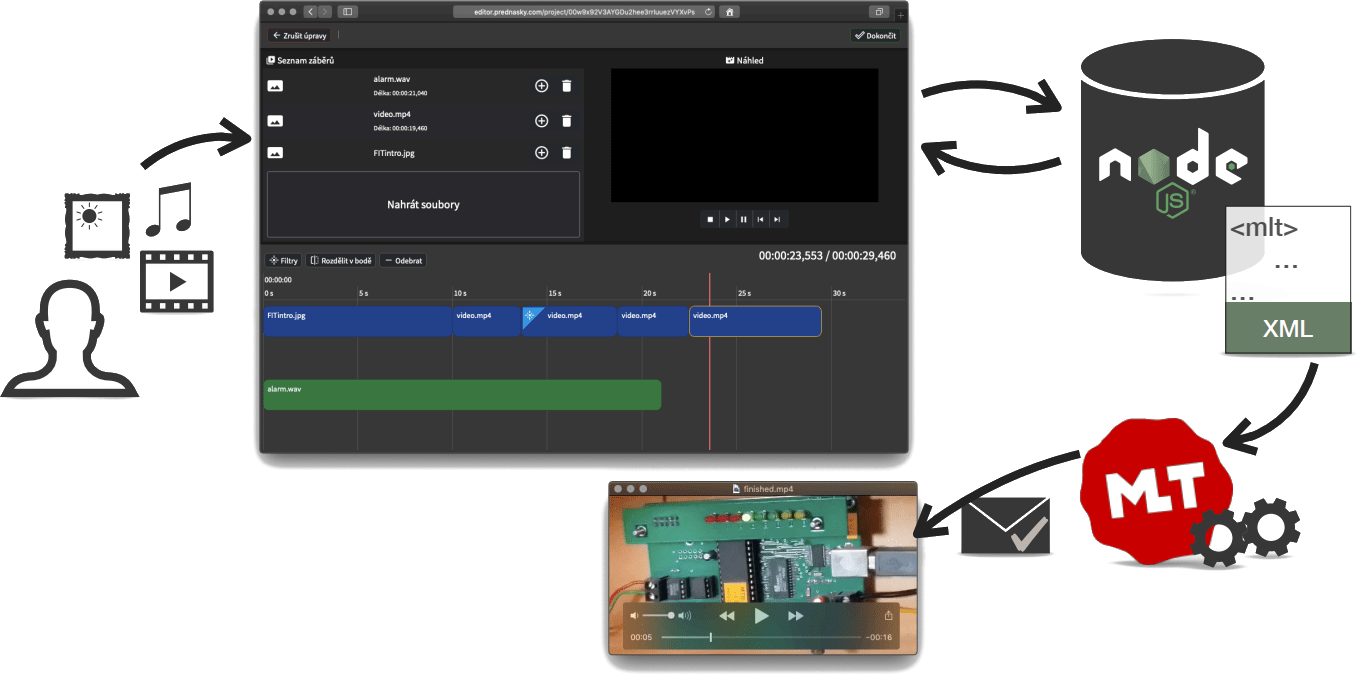
Task: Add video.mp4 to the timeline via plus button
Action: pyautogui.click(x=540, y=120)
